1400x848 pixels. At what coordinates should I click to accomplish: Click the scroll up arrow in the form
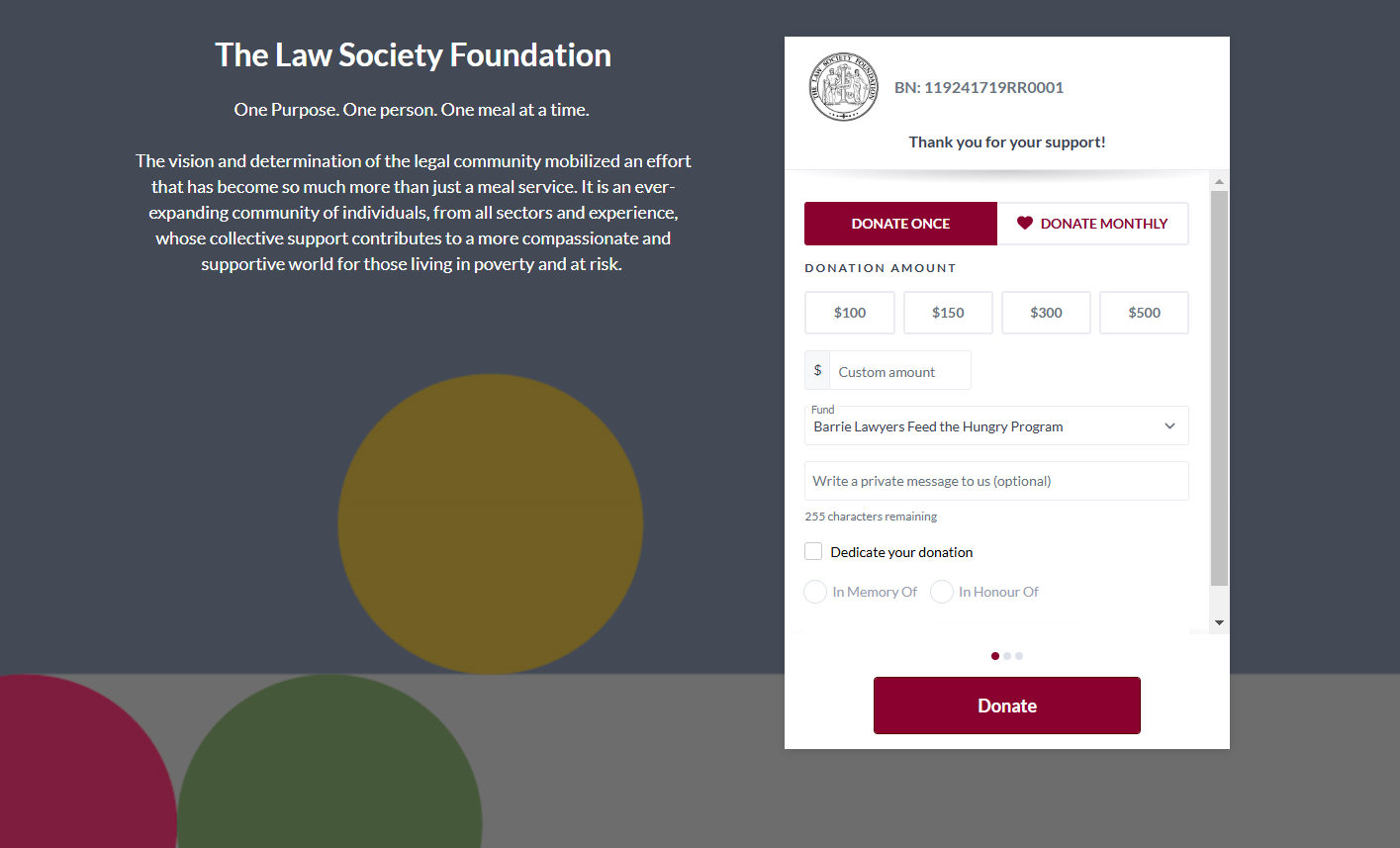[x=1219, y=182]
